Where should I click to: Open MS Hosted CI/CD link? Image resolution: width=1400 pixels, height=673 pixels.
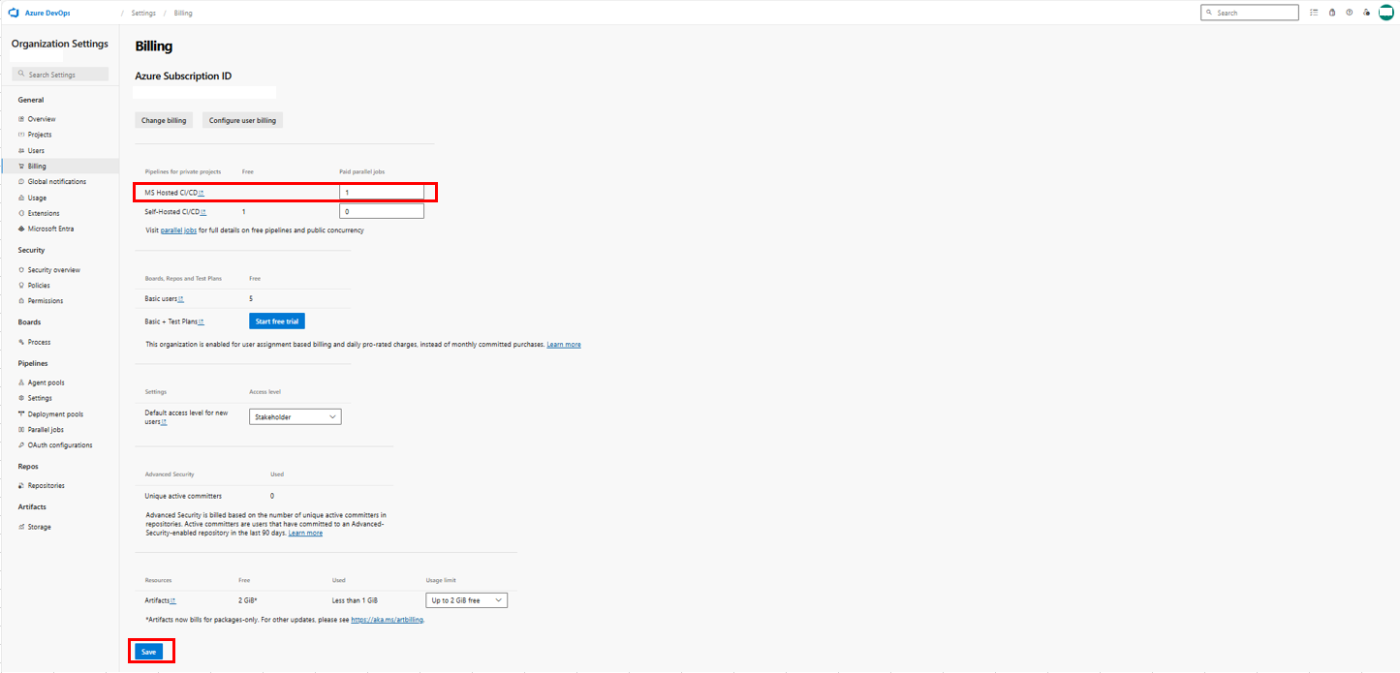[x=201, y=192]
